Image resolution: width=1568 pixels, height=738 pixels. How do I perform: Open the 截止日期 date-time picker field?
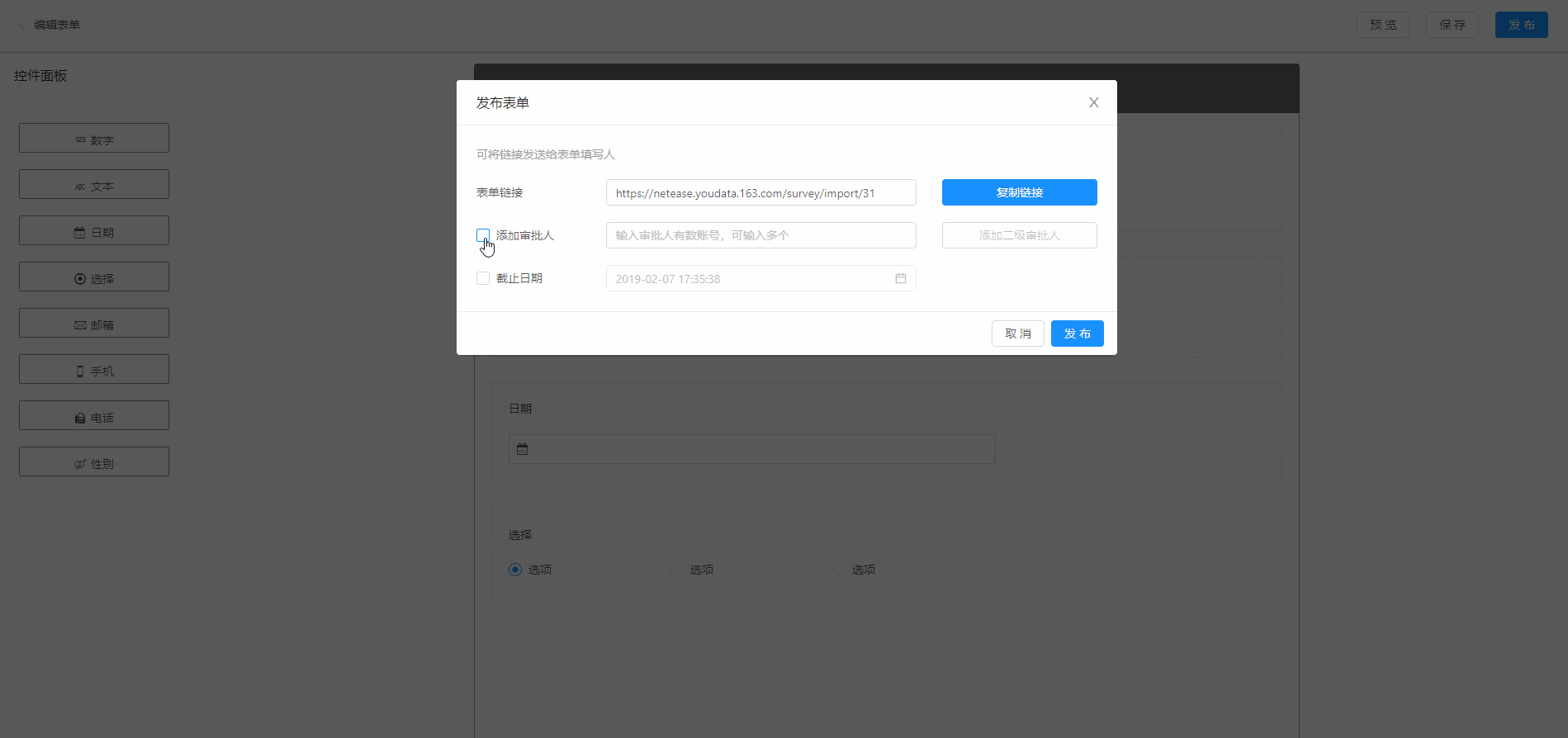[x=760, y=278]
